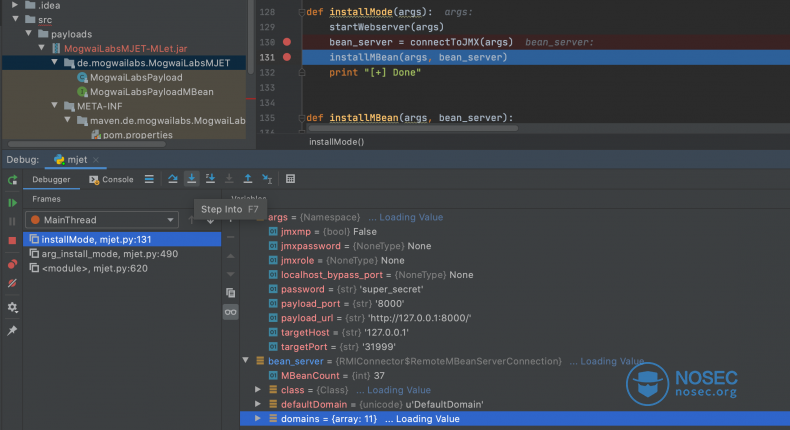Collapse MogwaiLabsMJET-MLet.jar node

(x=42, y=48)
